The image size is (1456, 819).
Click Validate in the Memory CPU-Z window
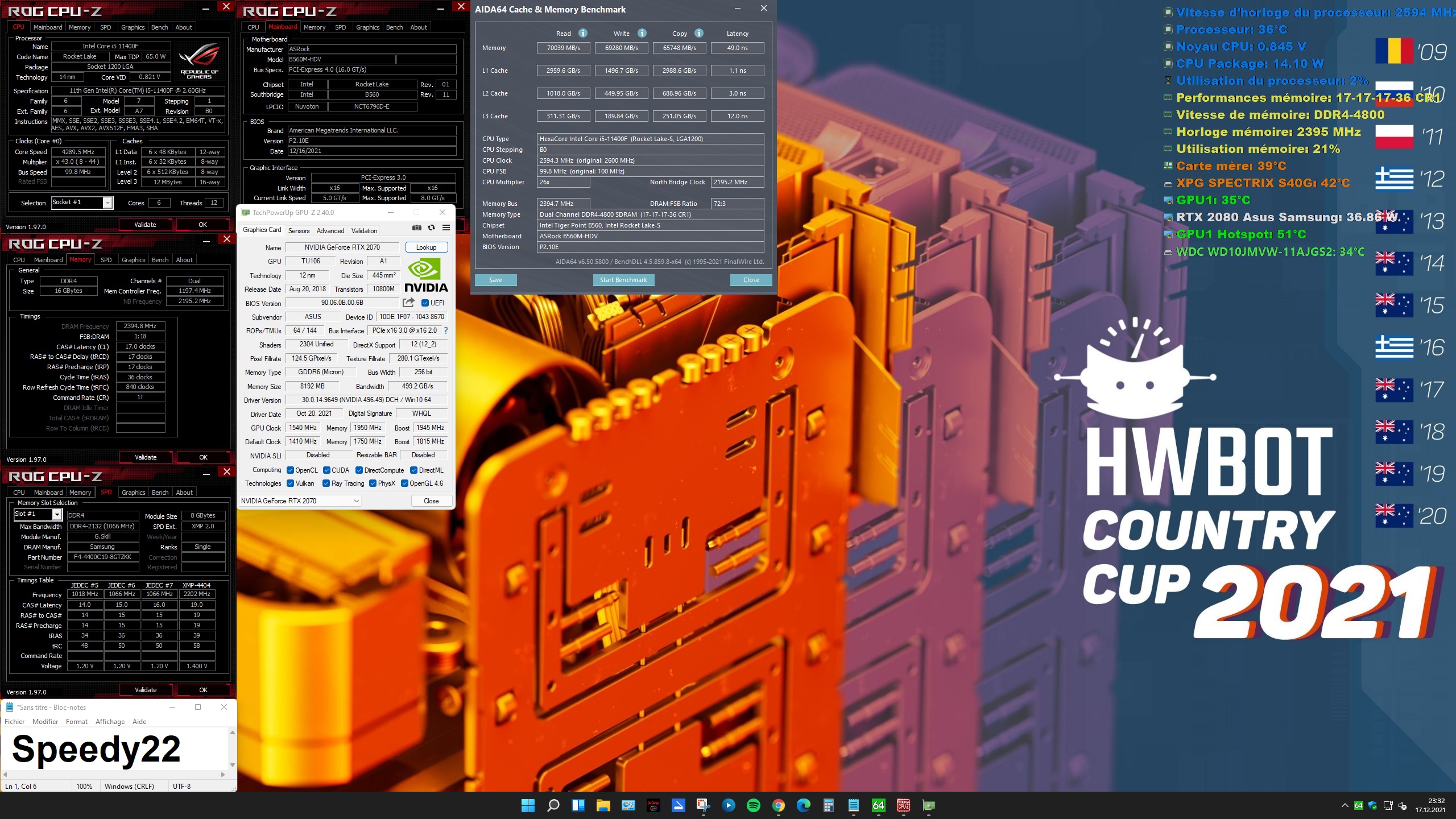146,457
